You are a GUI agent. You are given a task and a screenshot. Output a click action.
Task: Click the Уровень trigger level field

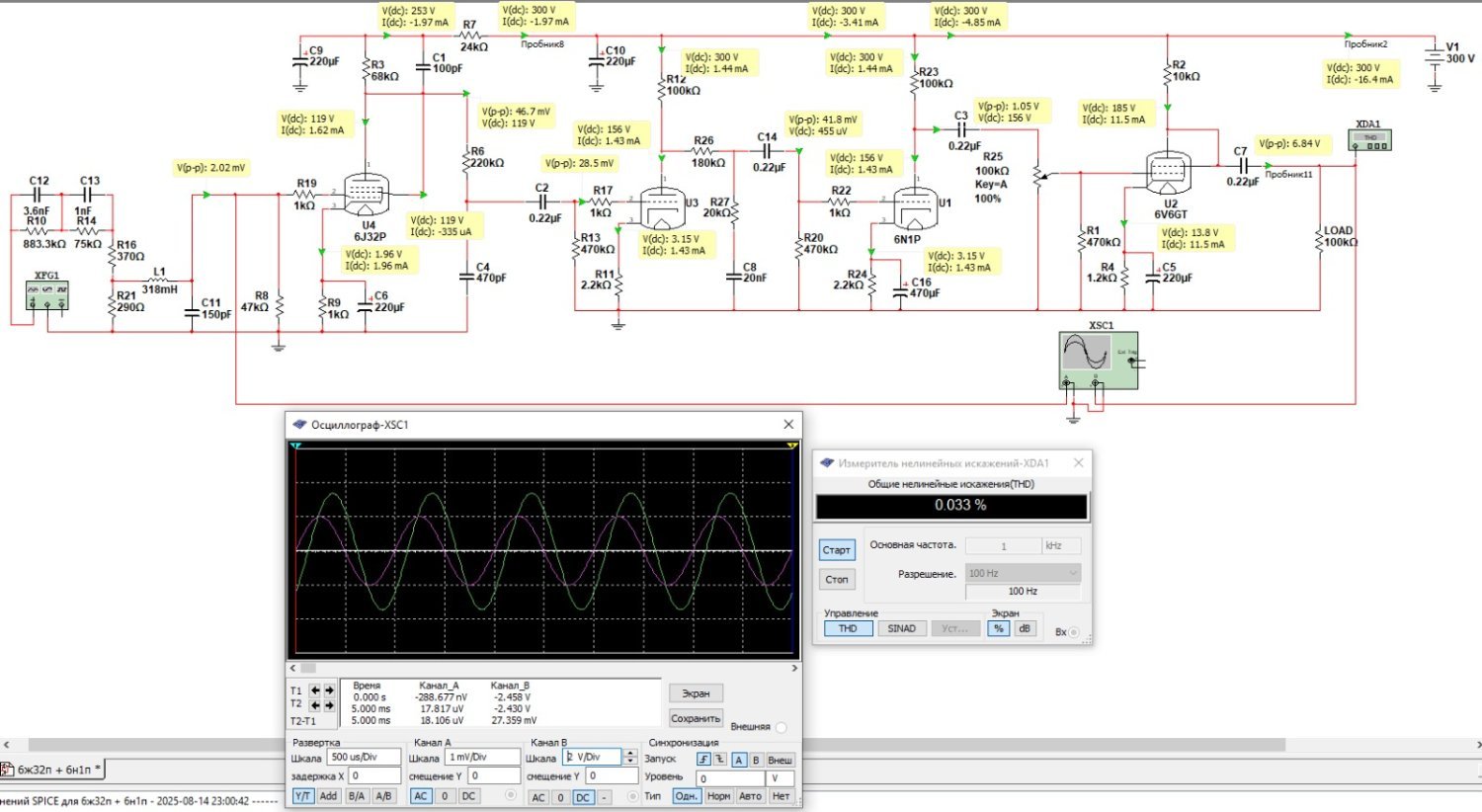[x=731, y=778]
